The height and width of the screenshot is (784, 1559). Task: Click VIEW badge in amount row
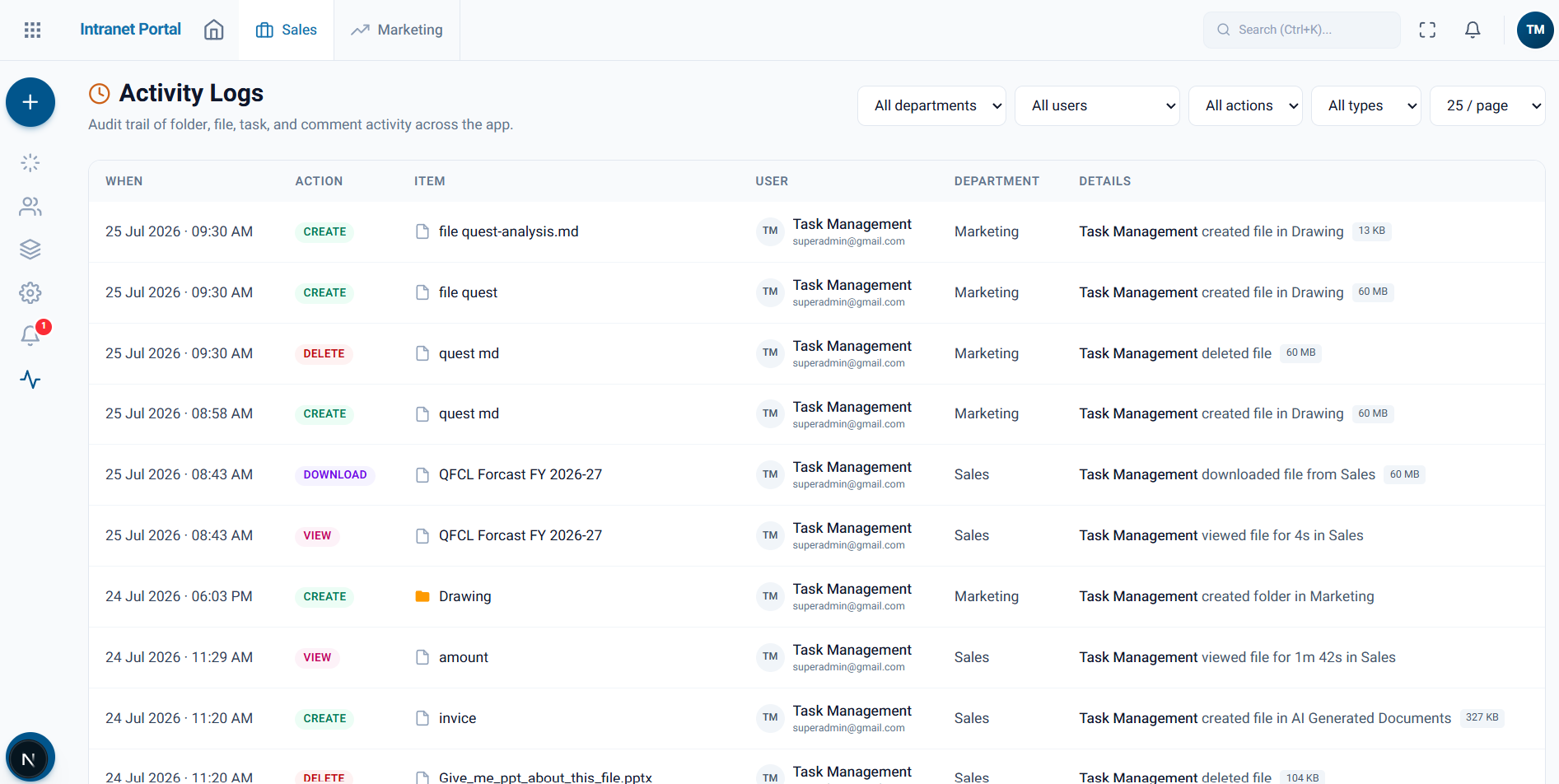point(317,657)
